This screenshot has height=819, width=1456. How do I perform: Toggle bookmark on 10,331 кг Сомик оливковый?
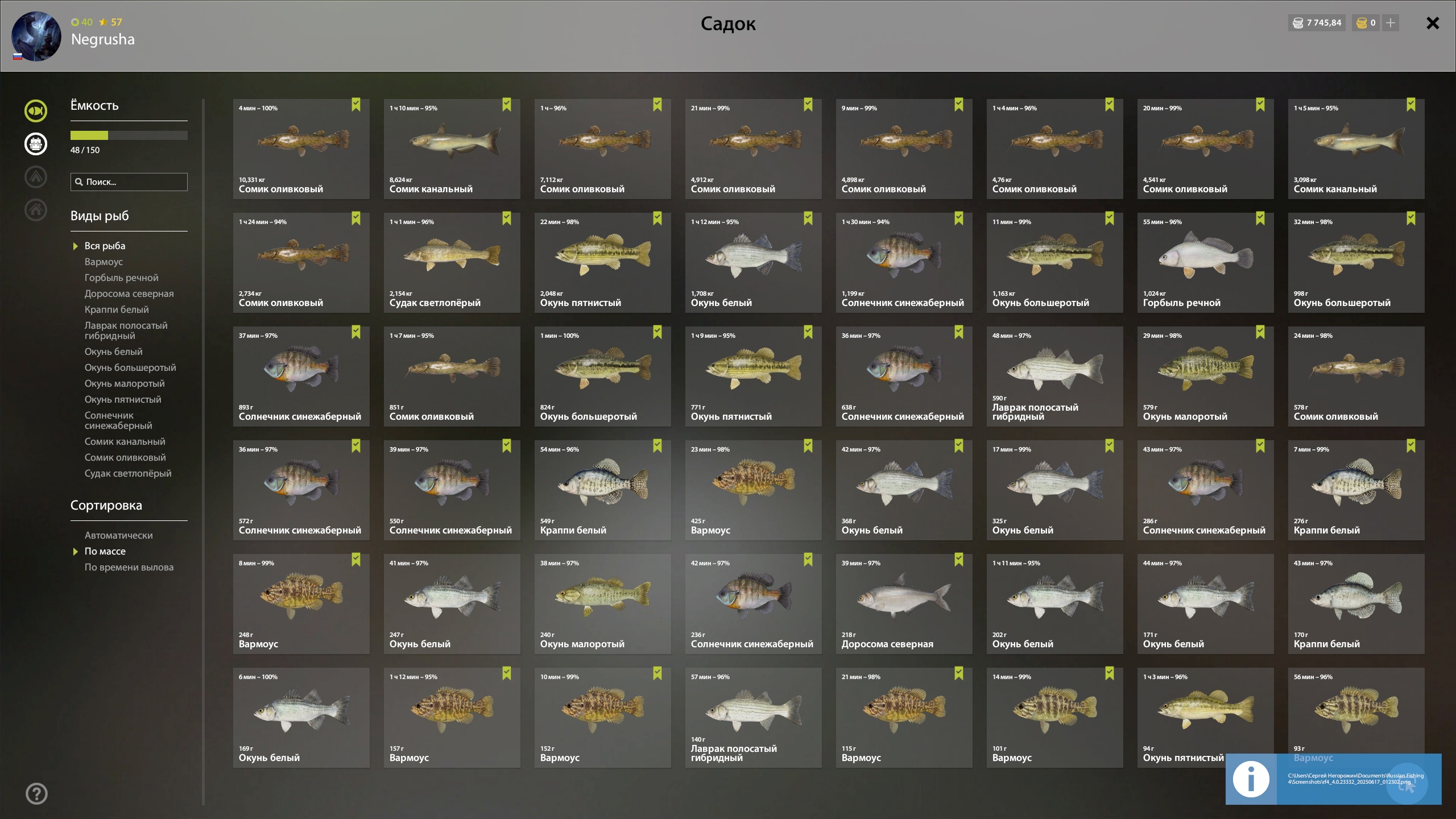[x=356, y=105]
